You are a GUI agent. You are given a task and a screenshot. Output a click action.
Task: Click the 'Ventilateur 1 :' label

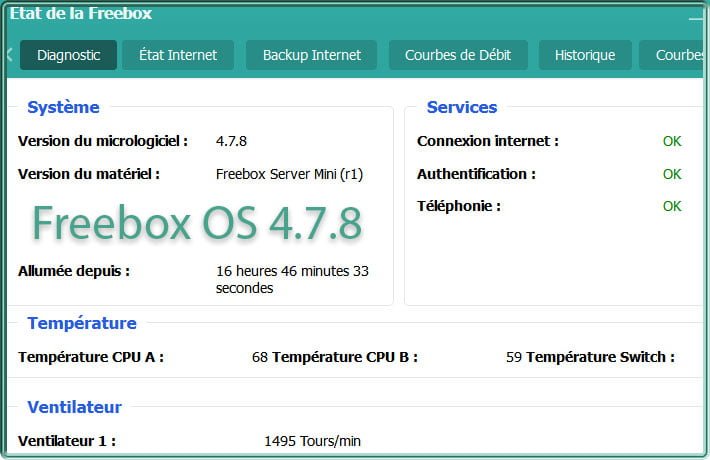tap(67, 441)
